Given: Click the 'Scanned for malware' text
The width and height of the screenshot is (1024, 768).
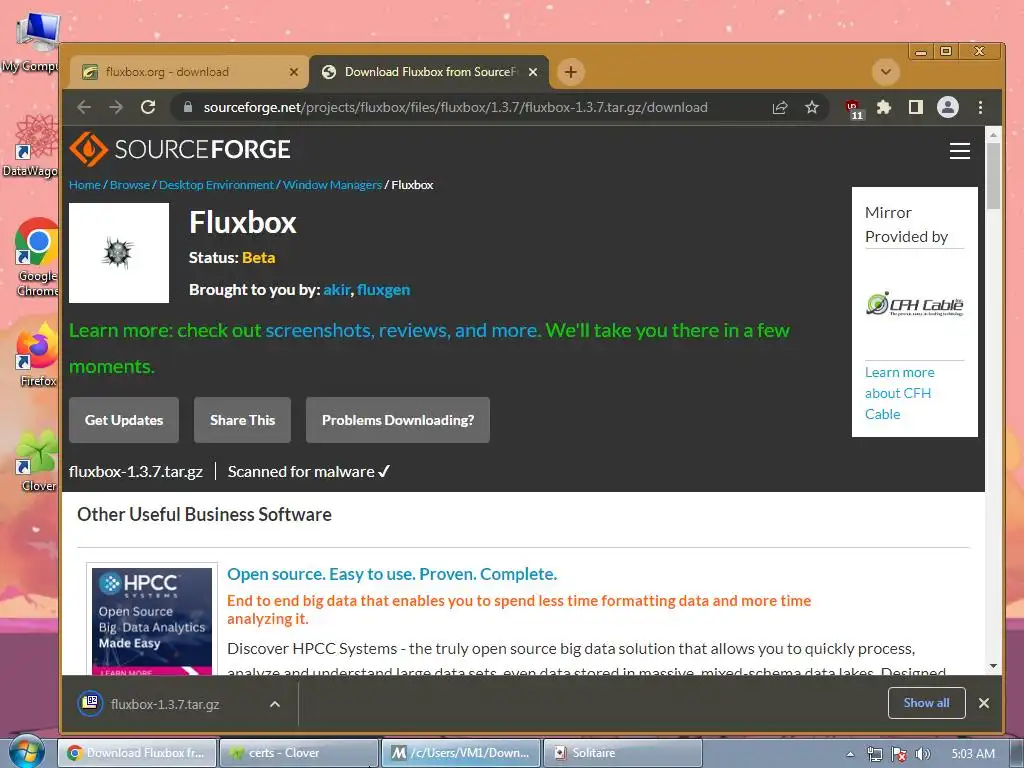Looking at the screenshot, I should click(301, 472).
